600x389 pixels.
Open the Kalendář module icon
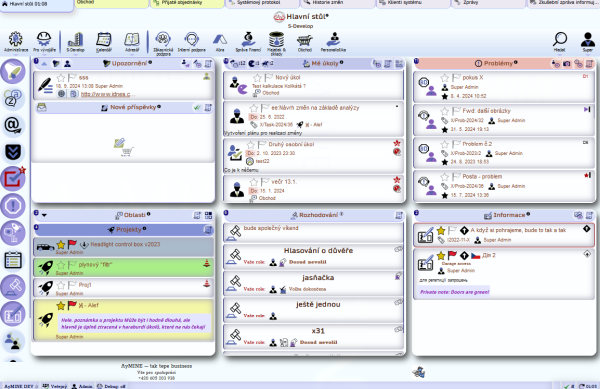tap(104, 39)
